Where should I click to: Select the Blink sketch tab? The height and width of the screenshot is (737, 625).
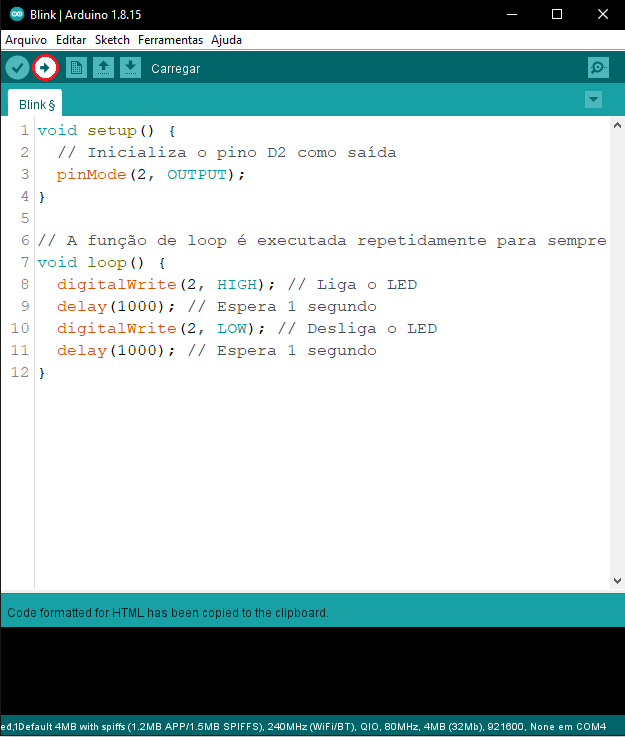[x=35, y=104]
